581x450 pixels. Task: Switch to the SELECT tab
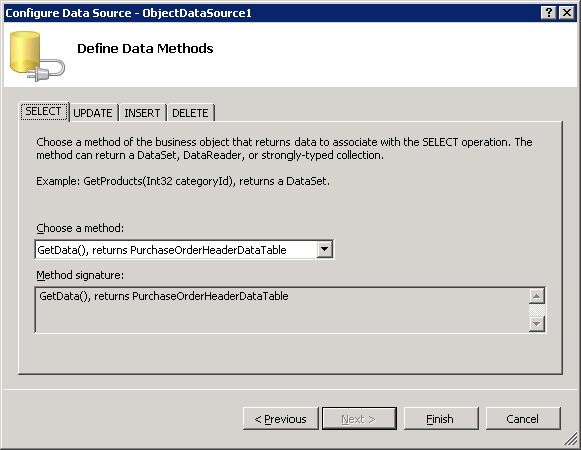click(44, 111)
